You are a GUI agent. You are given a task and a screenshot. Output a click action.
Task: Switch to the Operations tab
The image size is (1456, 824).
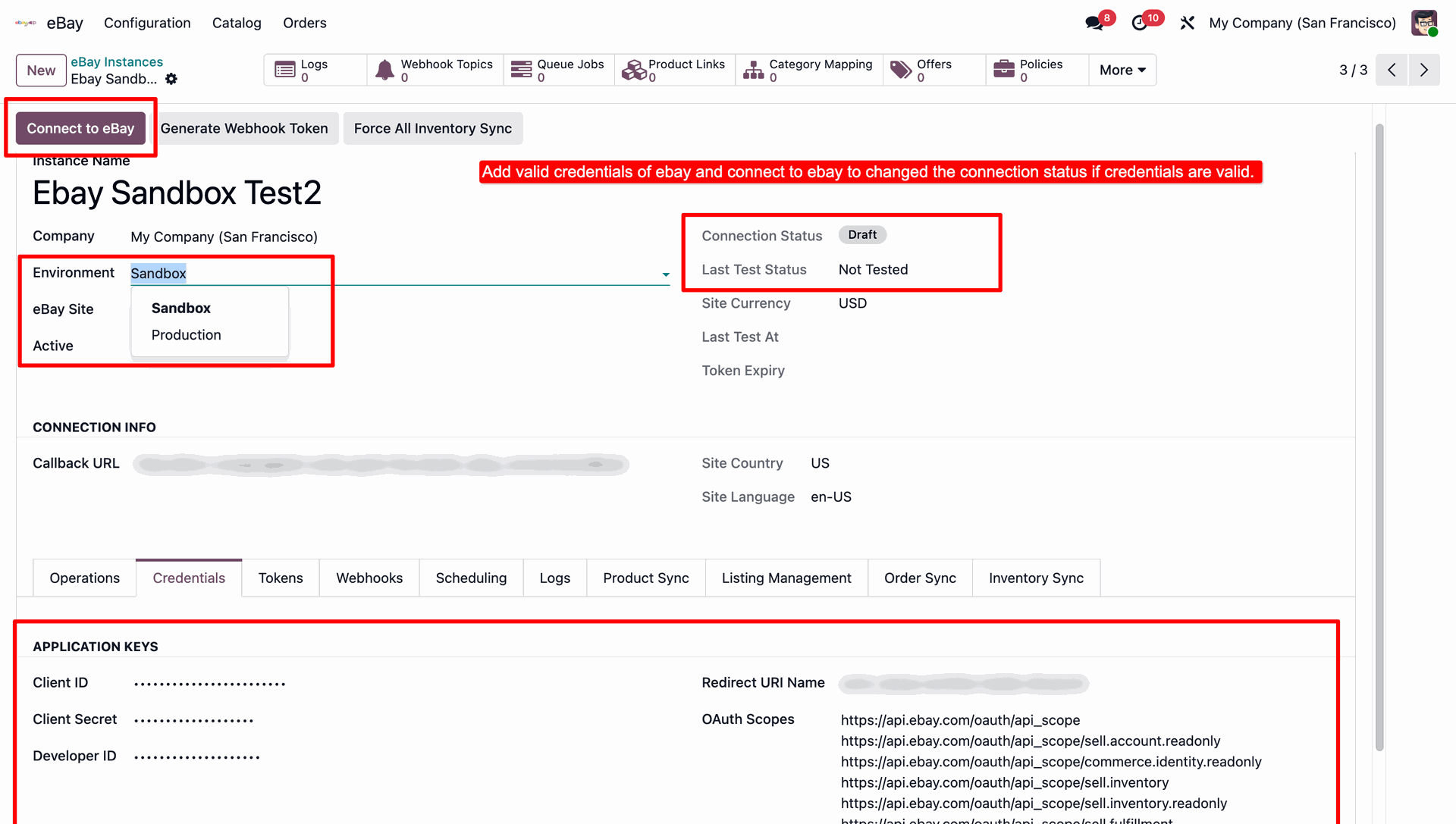click(85, 578)
